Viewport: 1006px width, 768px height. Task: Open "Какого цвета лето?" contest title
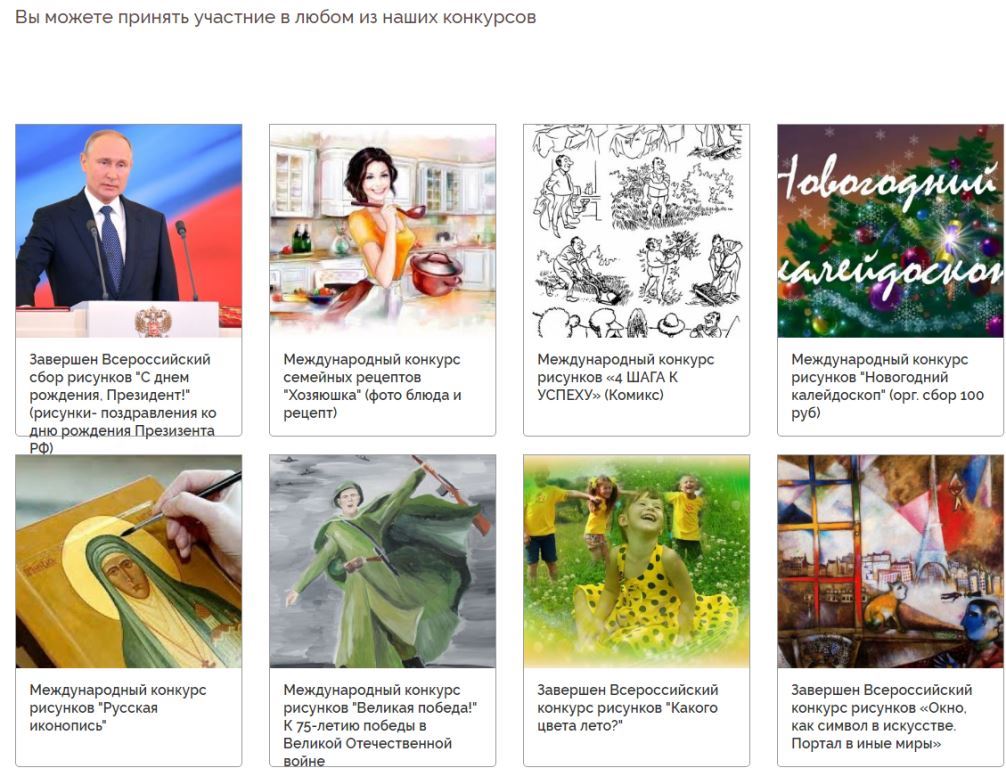[x=627, y=708]
